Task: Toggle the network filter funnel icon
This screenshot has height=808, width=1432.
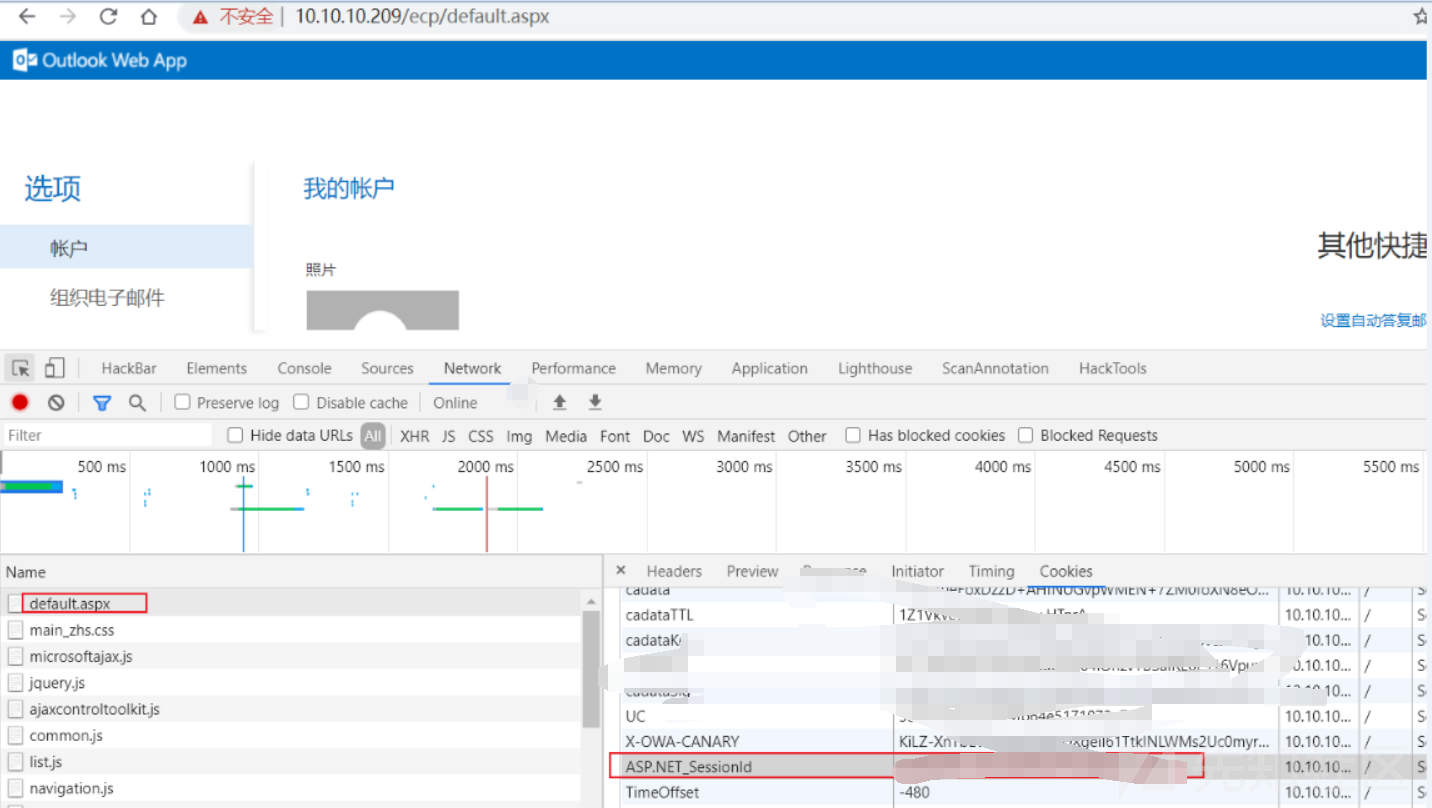Action: click(102, 402)
